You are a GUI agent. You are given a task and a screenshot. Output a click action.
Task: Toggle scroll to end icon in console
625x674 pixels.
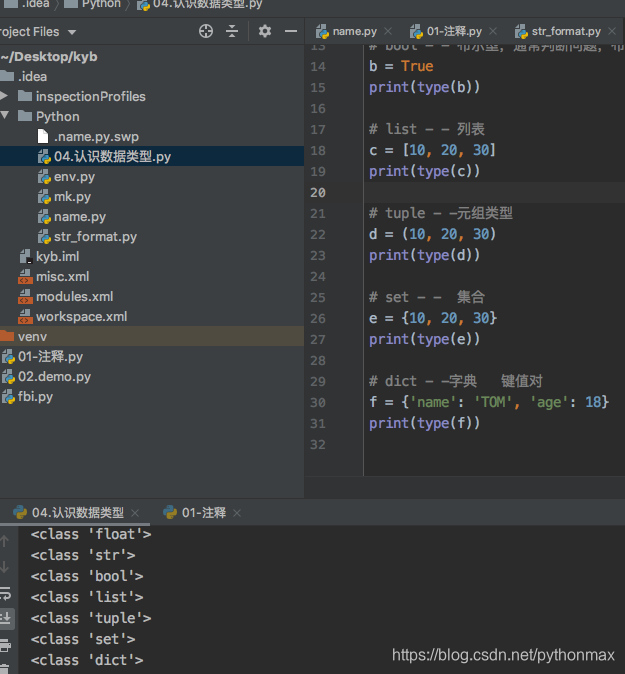pos(6,619)
